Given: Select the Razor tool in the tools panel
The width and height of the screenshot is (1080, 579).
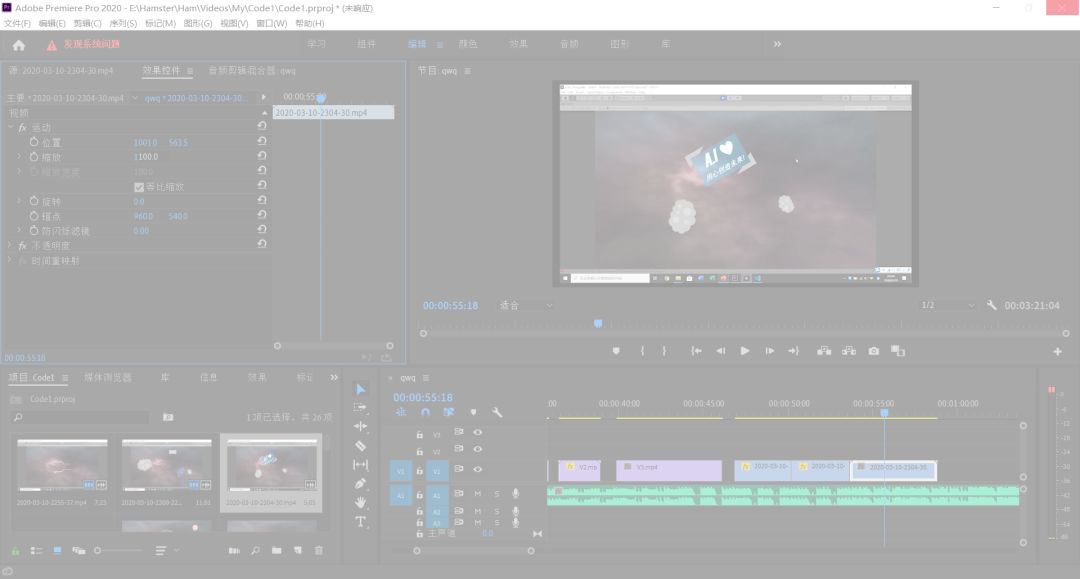Looking at the screenshot, I should pos(361,446).
